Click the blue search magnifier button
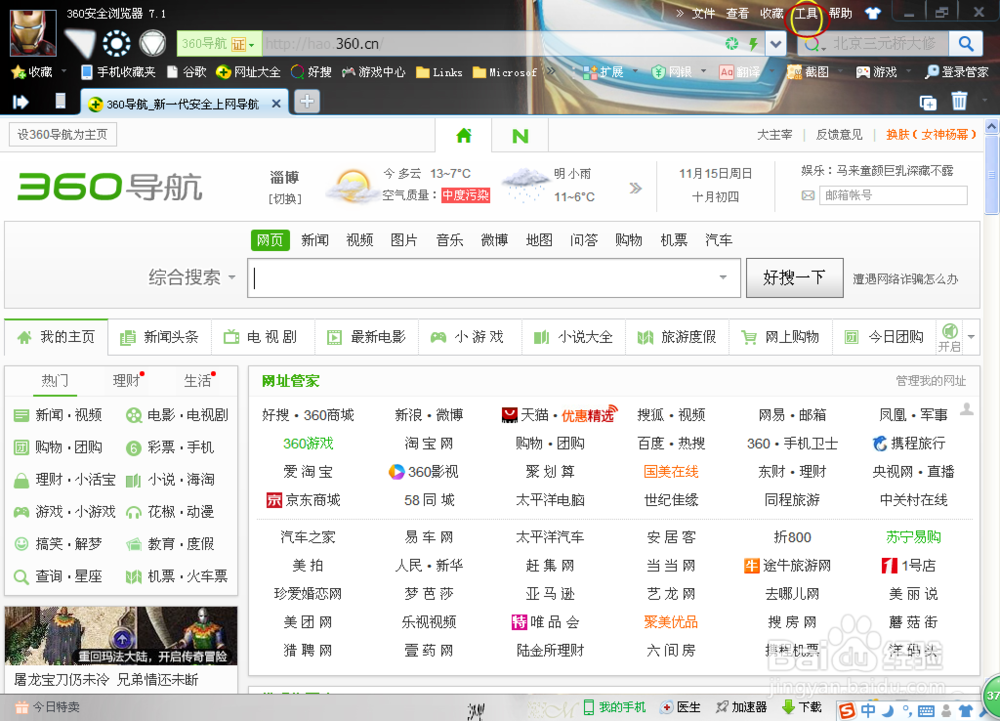This screenshot has height=721, width=1000. tap(966, 43)
